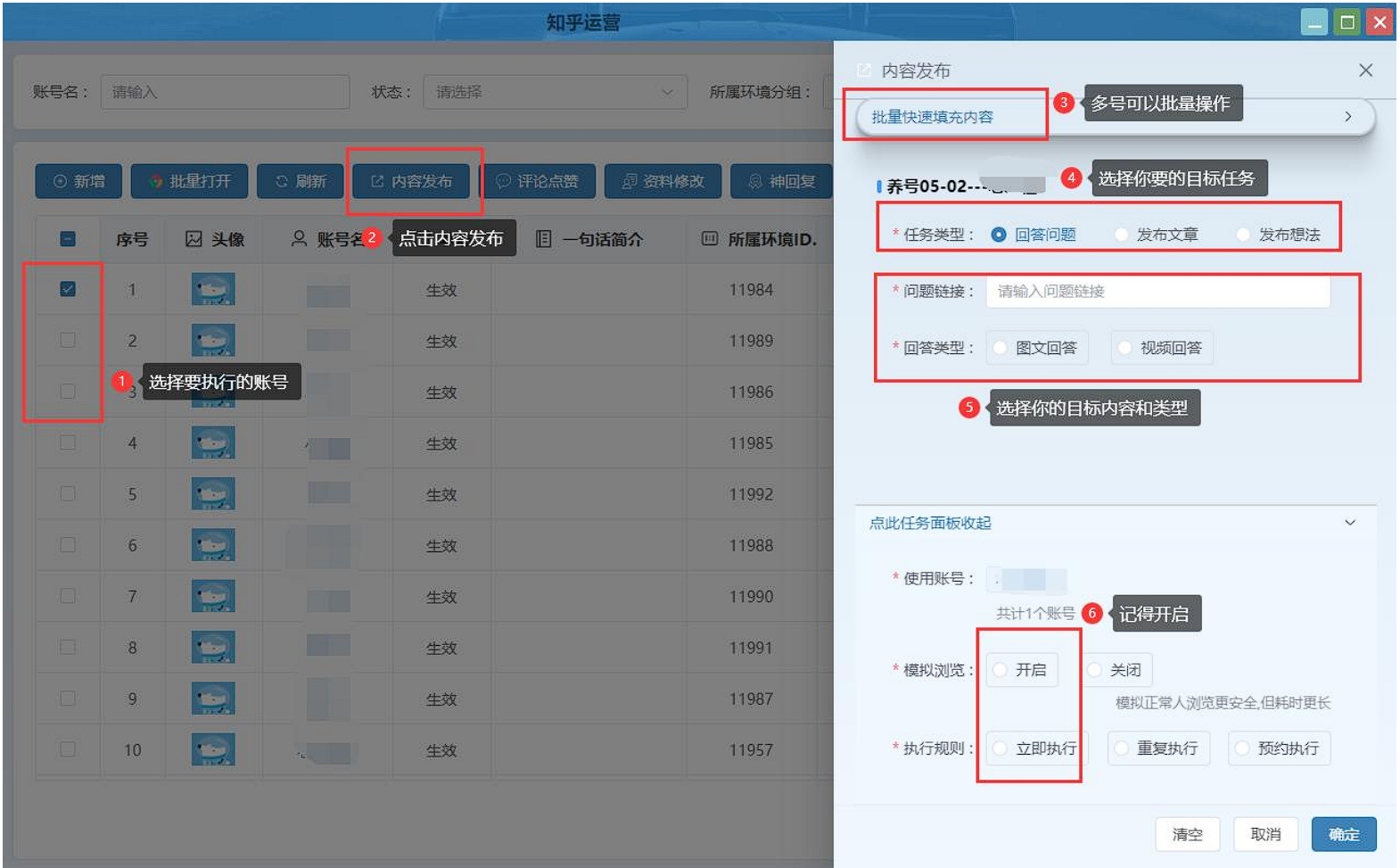Select 预约执行 execution rule
Screen dimensions: 1400x868
point(1280,748)
